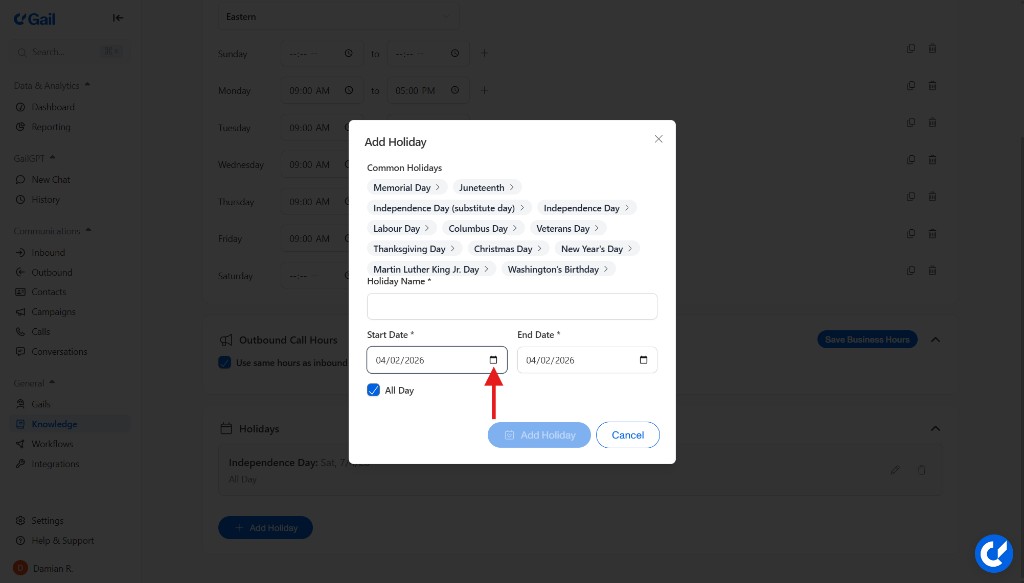Screen dimensions: 1024x583
Task: Choose the Juneteenth common holiday
Action: click(486, 187)
